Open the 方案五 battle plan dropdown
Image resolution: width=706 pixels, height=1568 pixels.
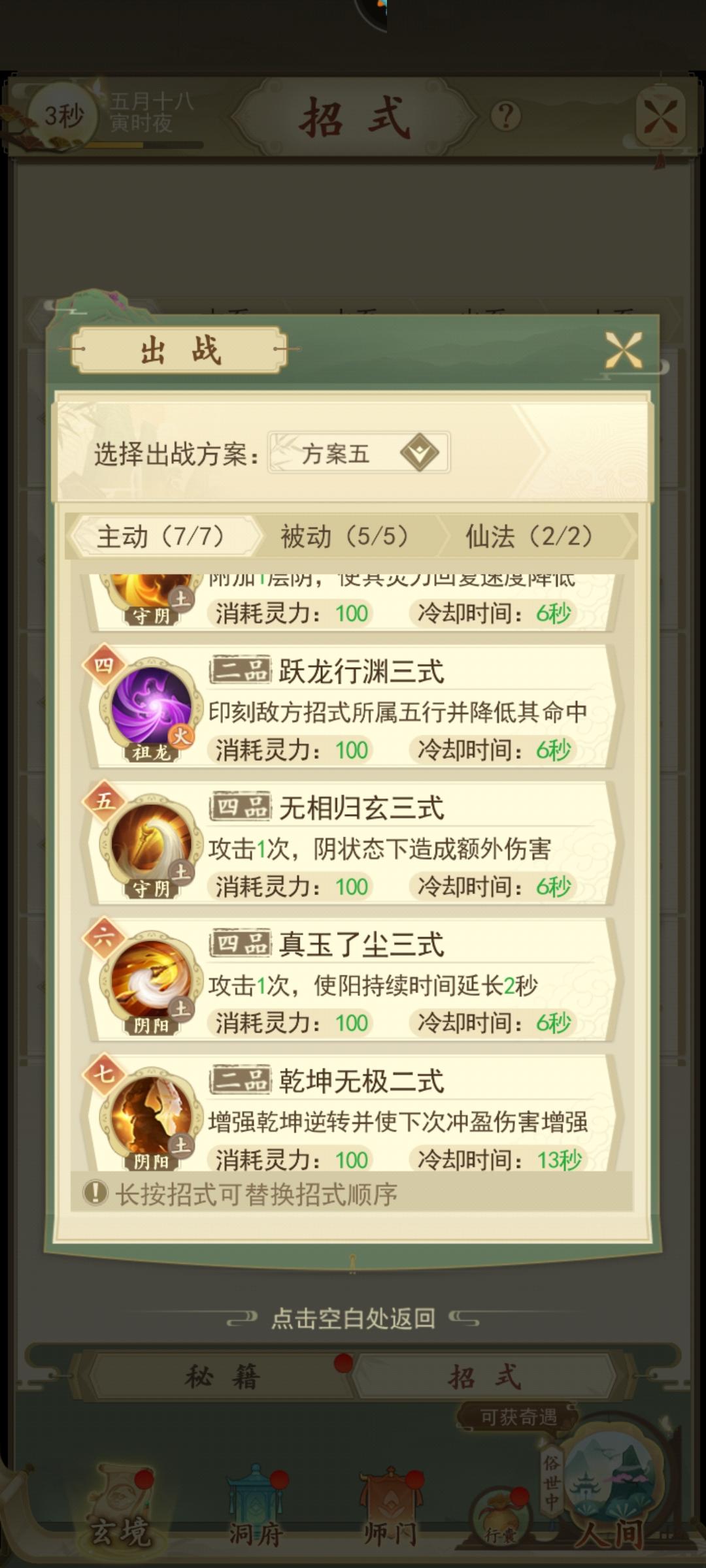coord(358,452)
